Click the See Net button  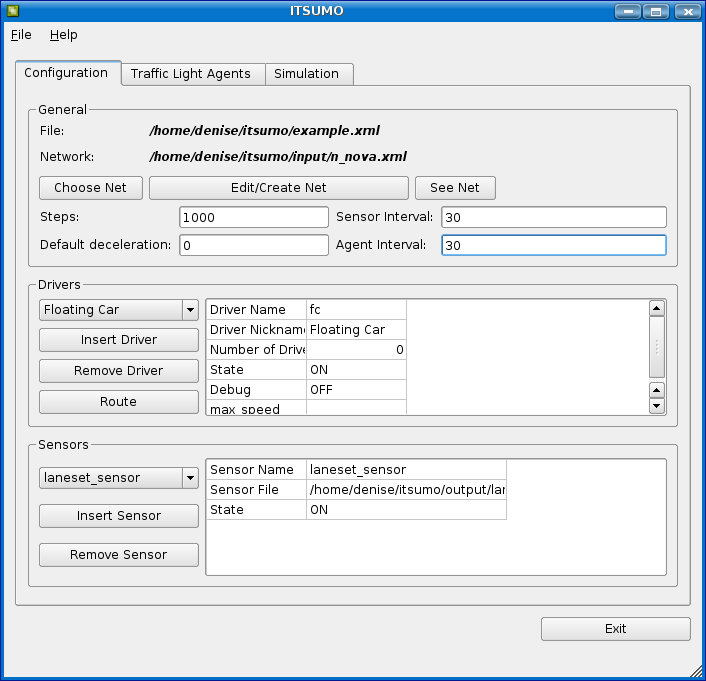(x=455, y=188)
